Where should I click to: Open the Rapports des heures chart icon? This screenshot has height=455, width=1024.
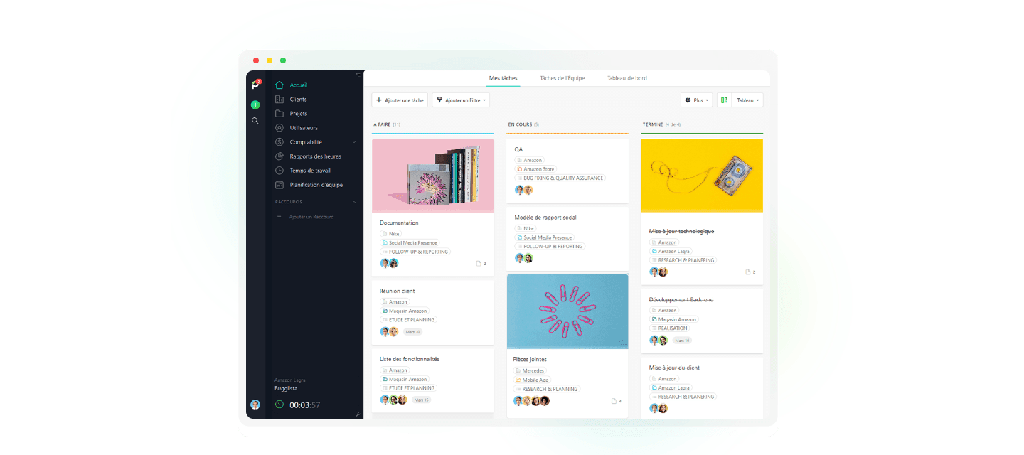[280, 157]
